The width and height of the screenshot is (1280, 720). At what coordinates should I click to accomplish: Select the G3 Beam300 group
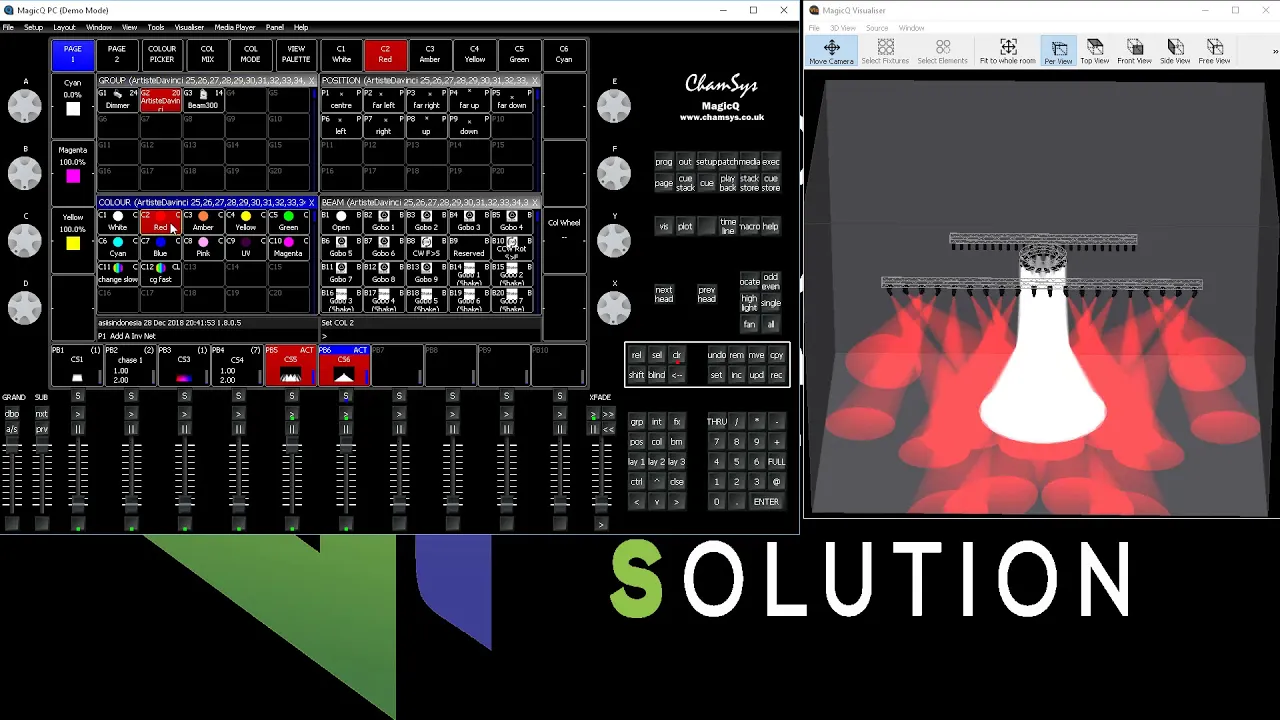tap(203, 99)
